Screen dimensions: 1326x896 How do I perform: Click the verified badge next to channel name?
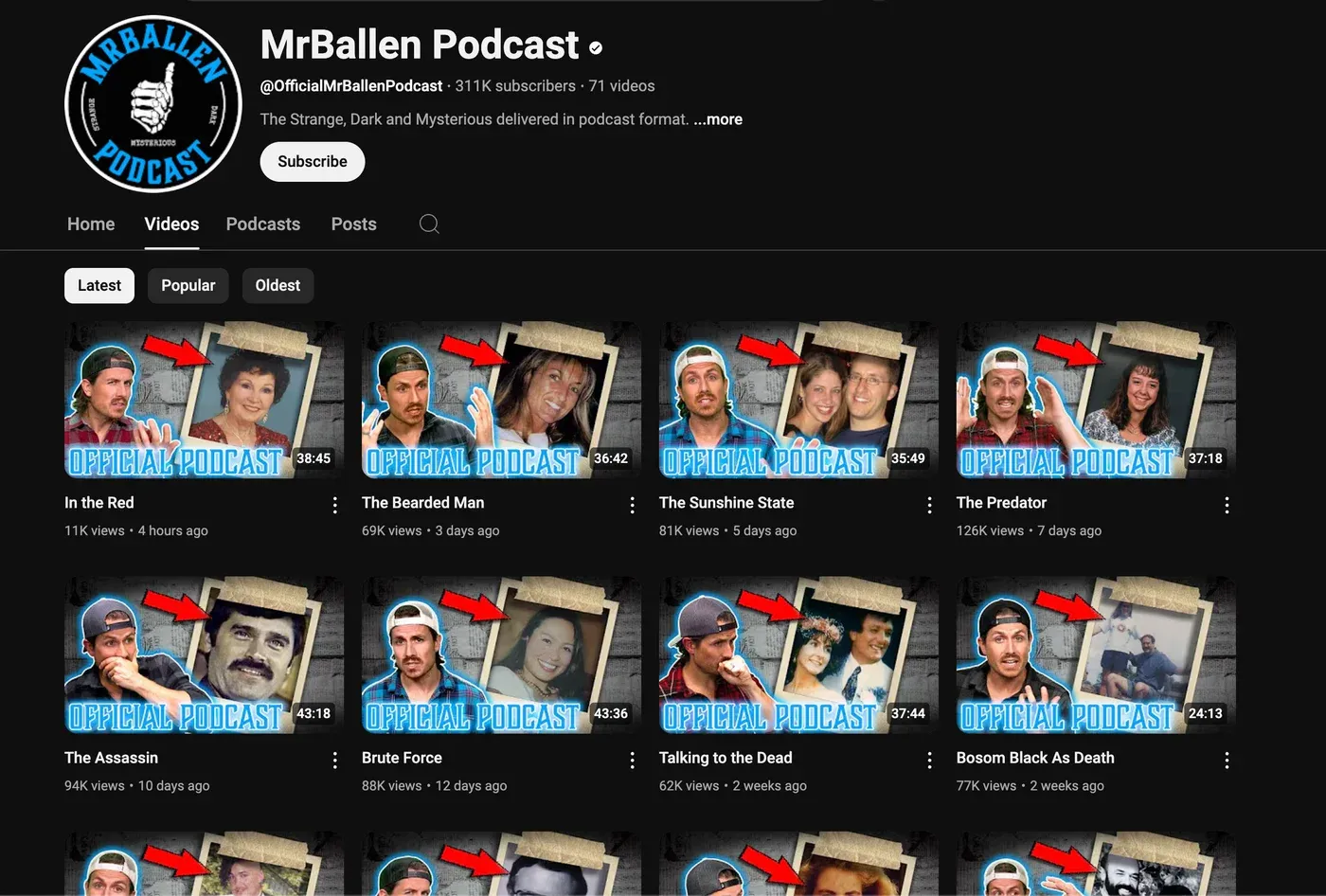pos(596,47)
